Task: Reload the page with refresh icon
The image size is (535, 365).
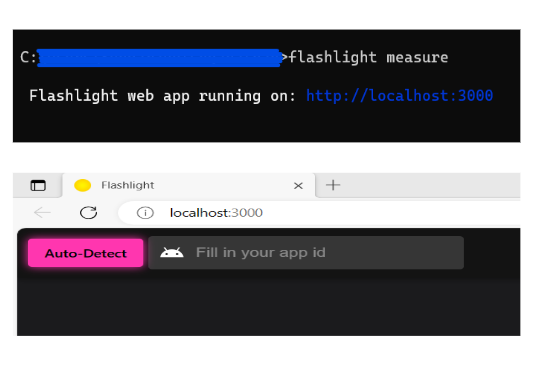Action: coord(88,213)
